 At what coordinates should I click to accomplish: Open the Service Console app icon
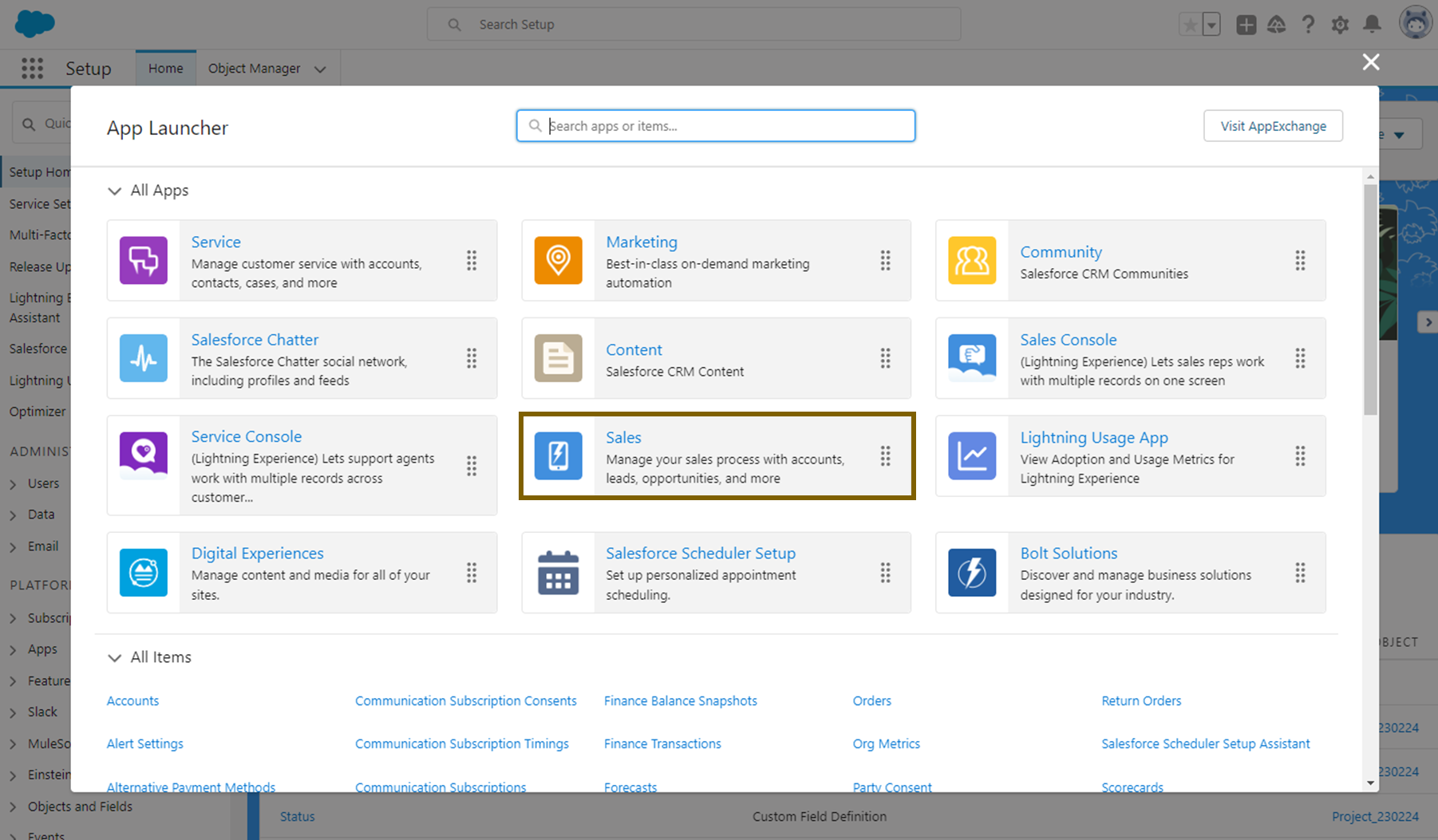144,455
